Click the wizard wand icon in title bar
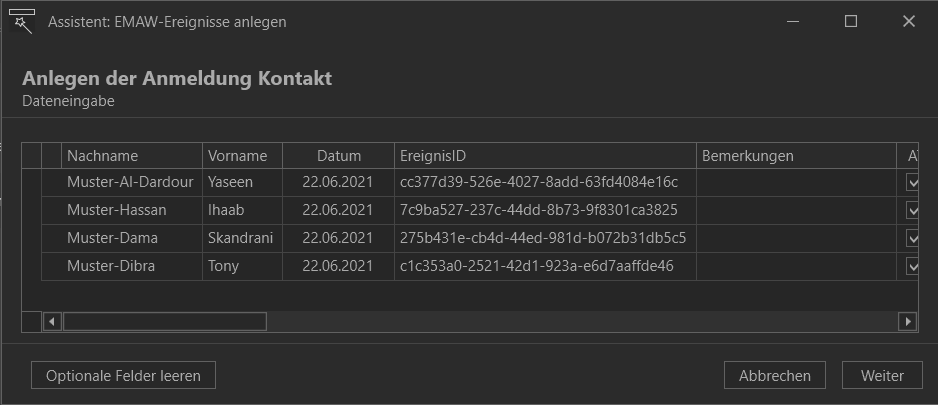Image resolution: width=938 pixels, height=405 pixels. pyautogui.click(x=22, y=21)
